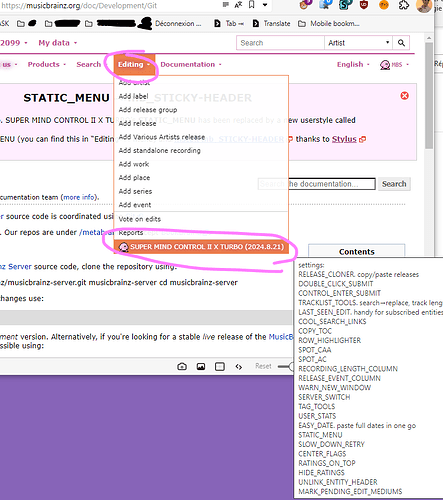
Task: Click the window square icon in bottom toolbar
Action: click(x=220, y=367)
